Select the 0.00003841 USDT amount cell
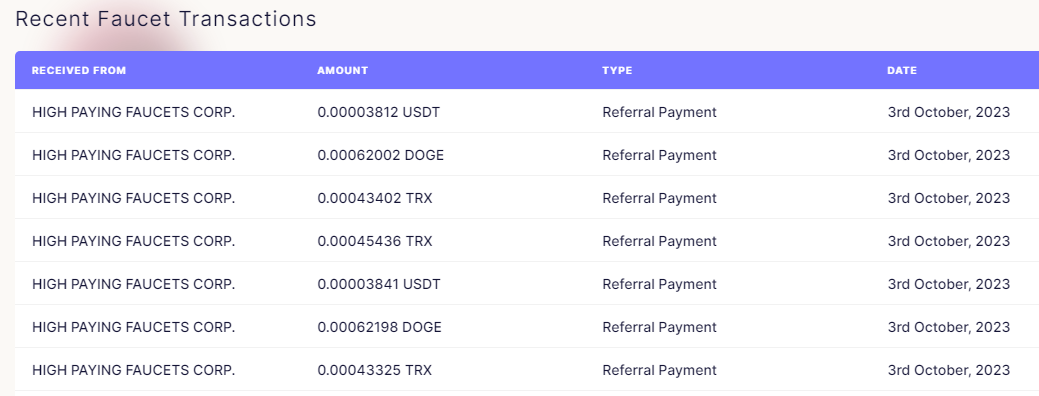The image size is (1039, 396). pos(378,284)
